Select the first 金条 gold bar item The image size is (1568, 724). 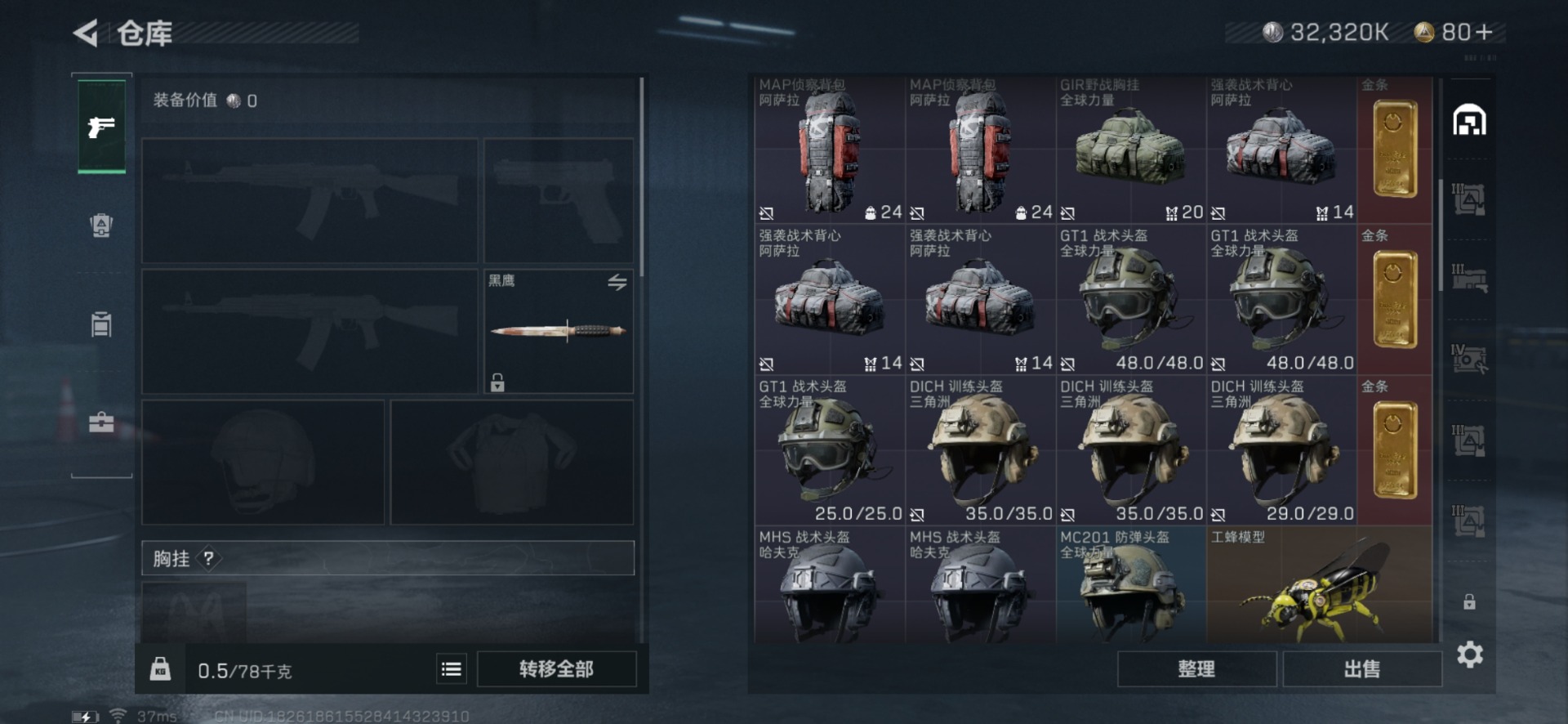coord(1395,150)
